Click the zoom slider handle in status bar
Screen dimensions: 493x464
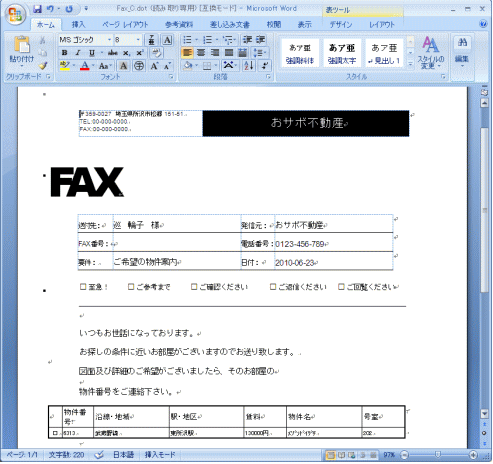coord(438,455)
